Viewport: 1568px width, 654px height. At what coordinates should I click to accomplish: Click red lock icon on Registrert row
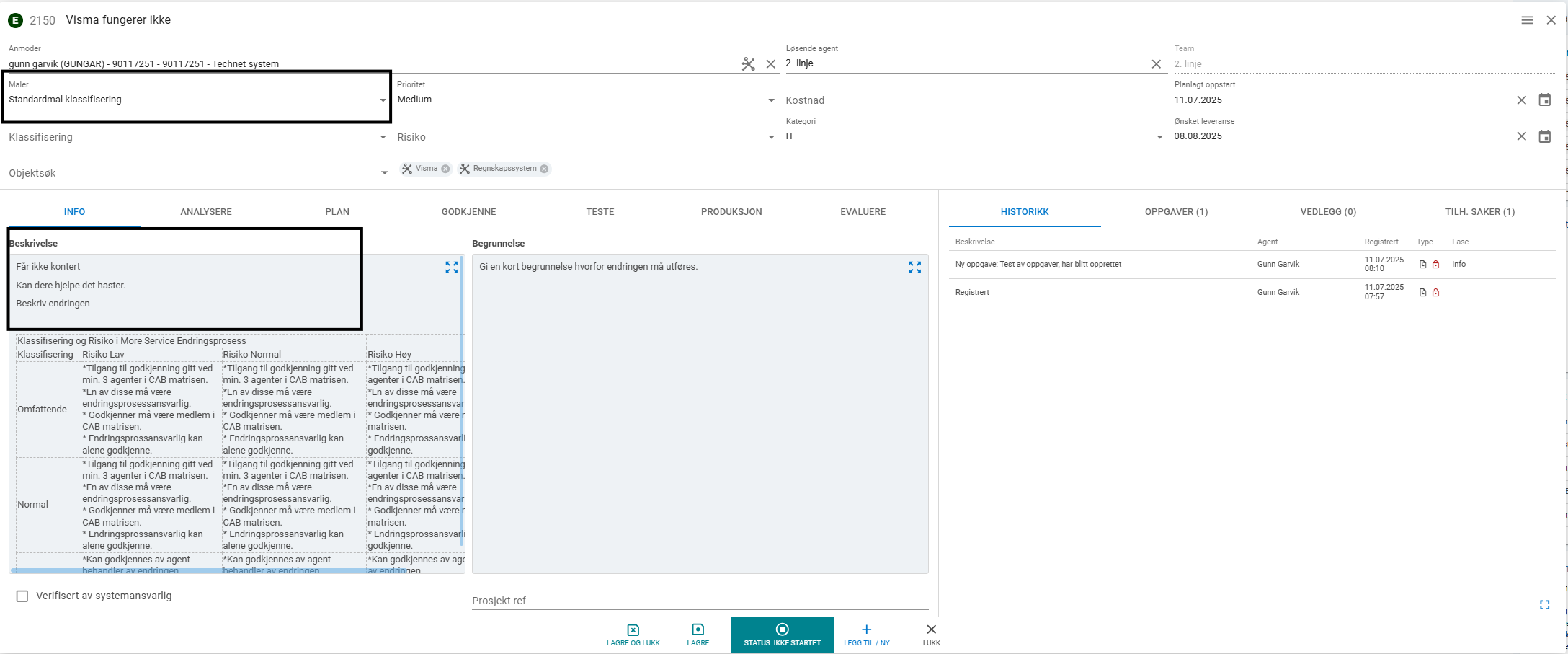1436,293
